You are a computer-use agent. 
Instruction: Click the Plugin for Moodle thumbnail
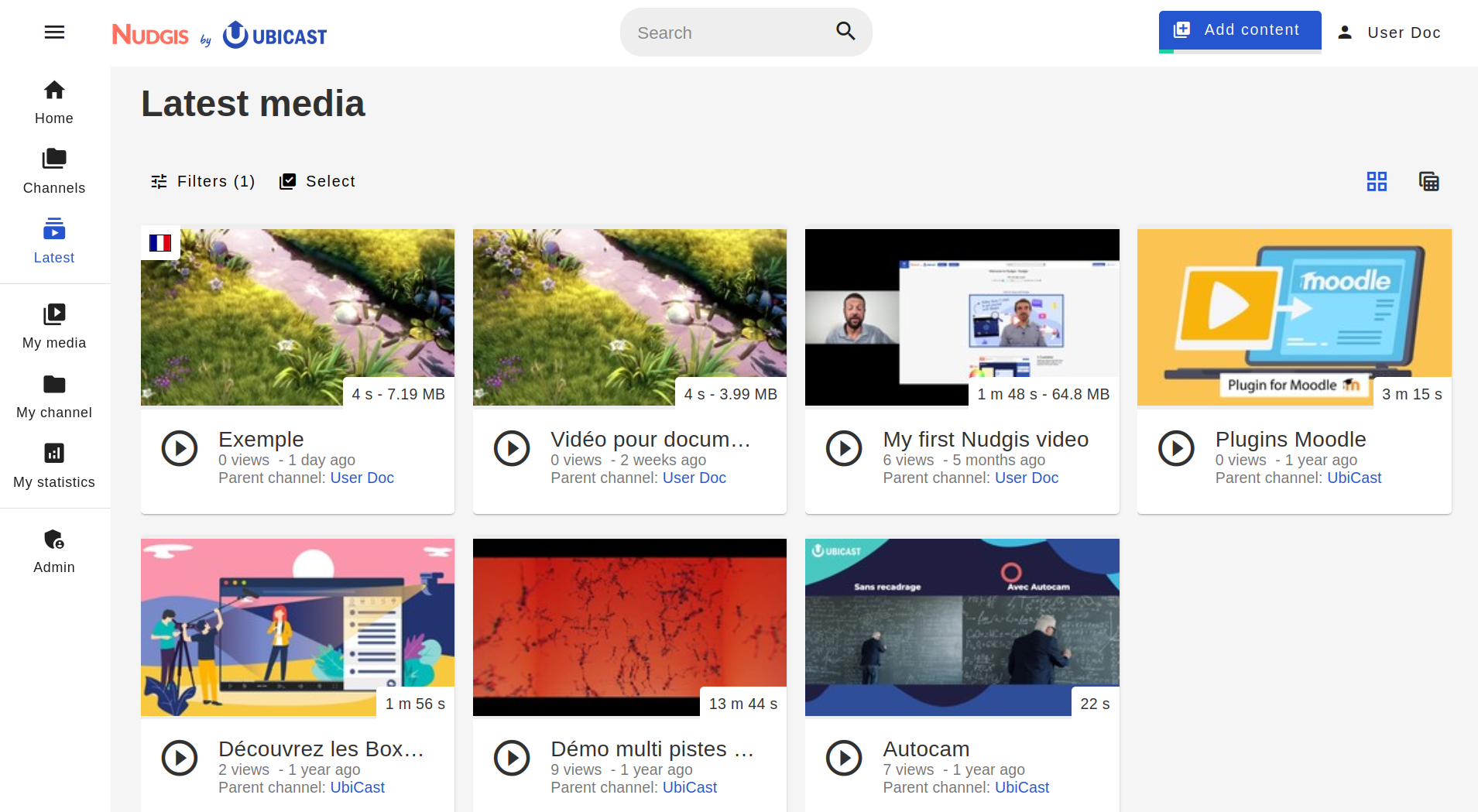point(1294,317)
